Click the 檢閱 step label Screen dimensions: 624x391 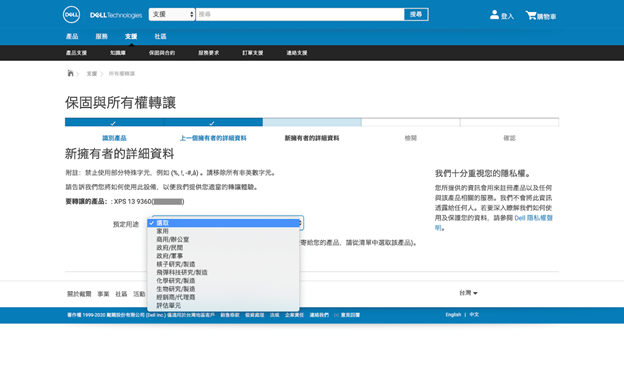[x=410, y=138]
